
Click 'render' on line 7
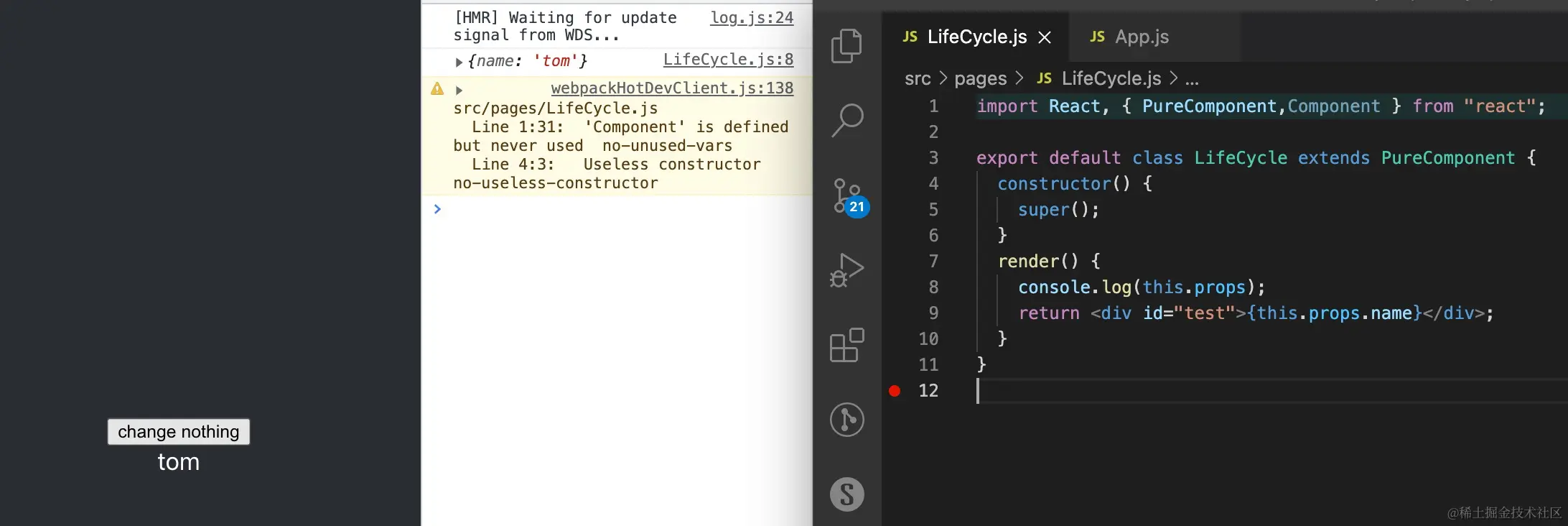pyautogui.click(x=1028, y=262)
